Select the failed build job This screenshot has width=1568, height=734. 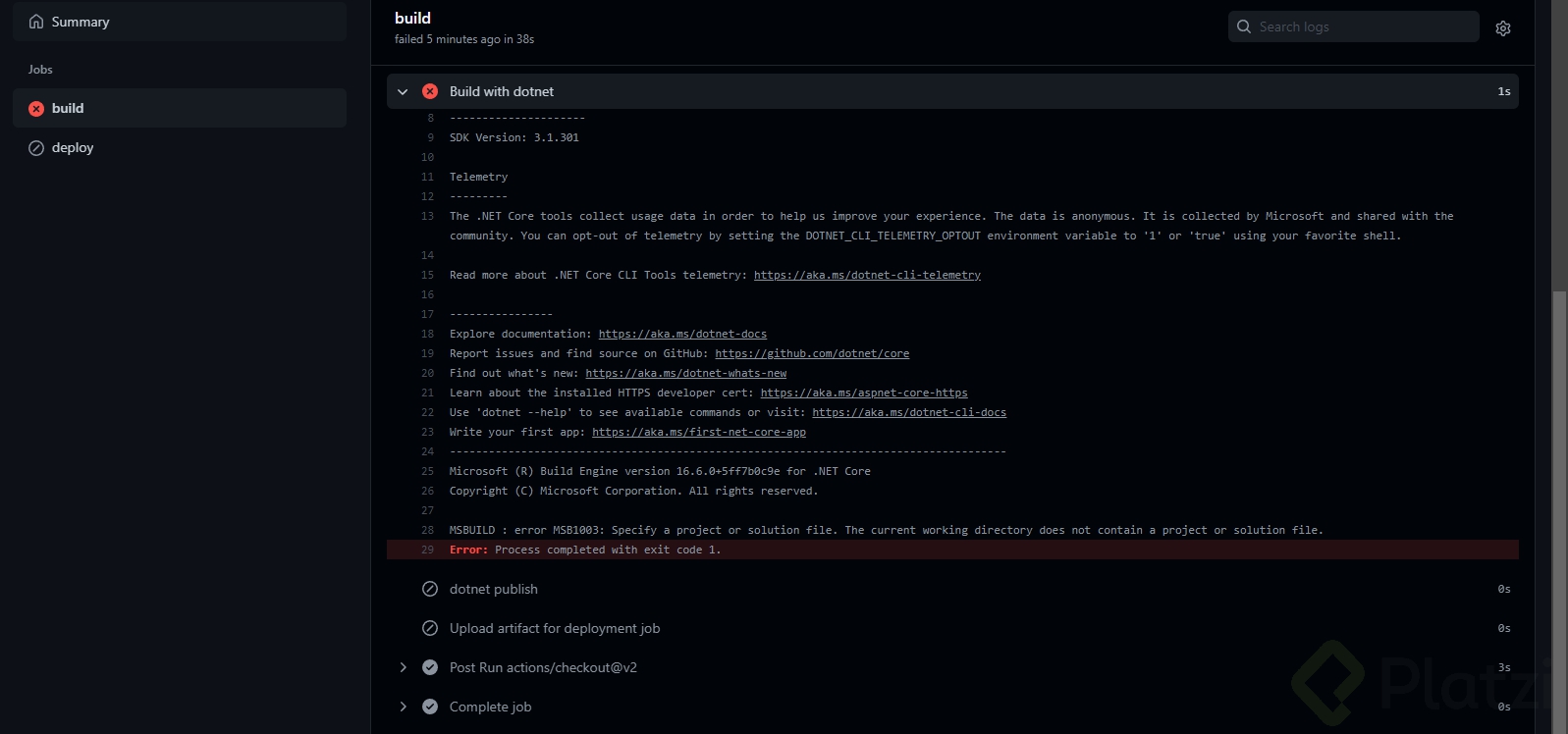[x=180, y=108]
